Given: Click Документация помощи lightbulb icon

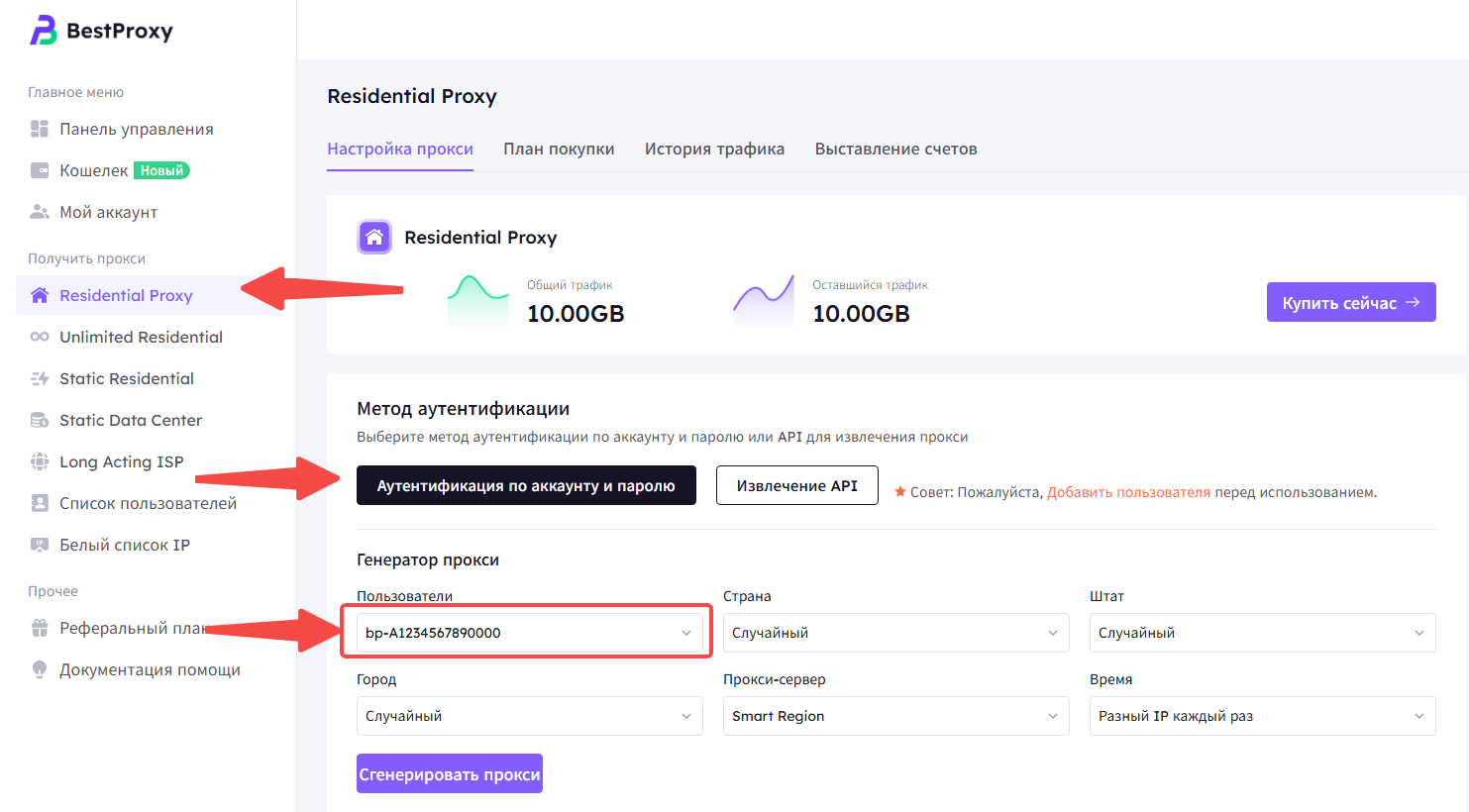Looking at the screenshot, I should click(x=40, y=669).
